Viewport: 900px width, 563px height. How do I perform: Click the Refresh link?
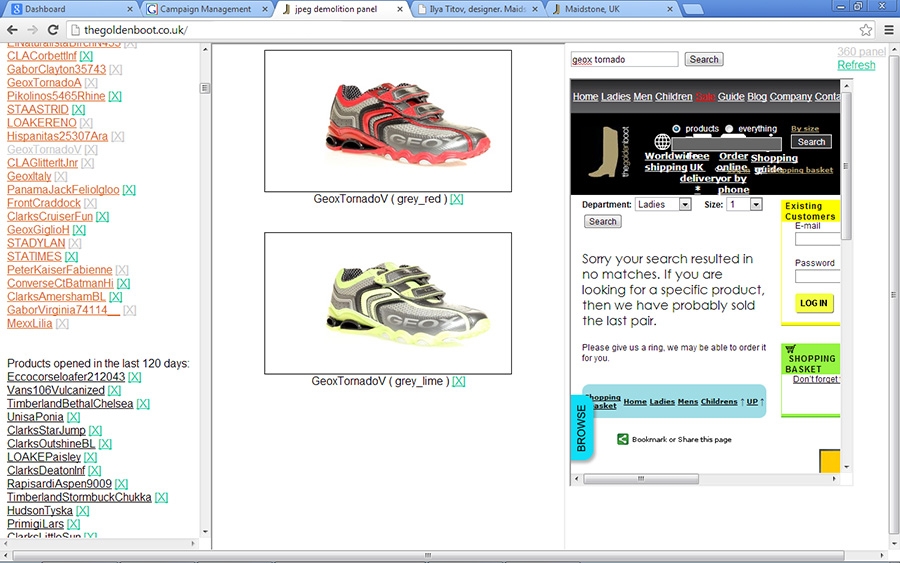pos(856,65)
